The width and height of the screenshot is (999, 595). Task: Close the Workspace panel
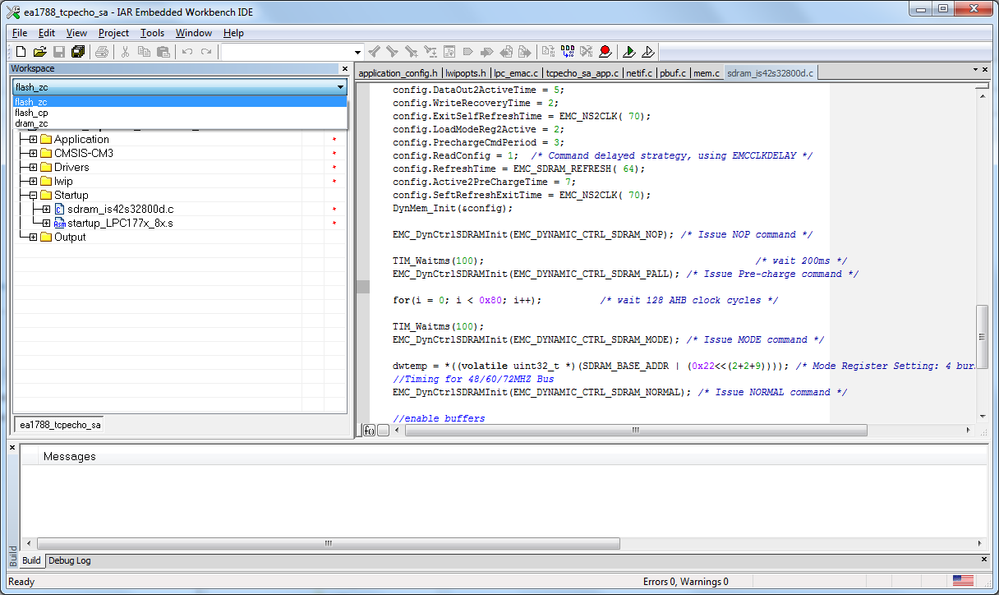[345, 69]
